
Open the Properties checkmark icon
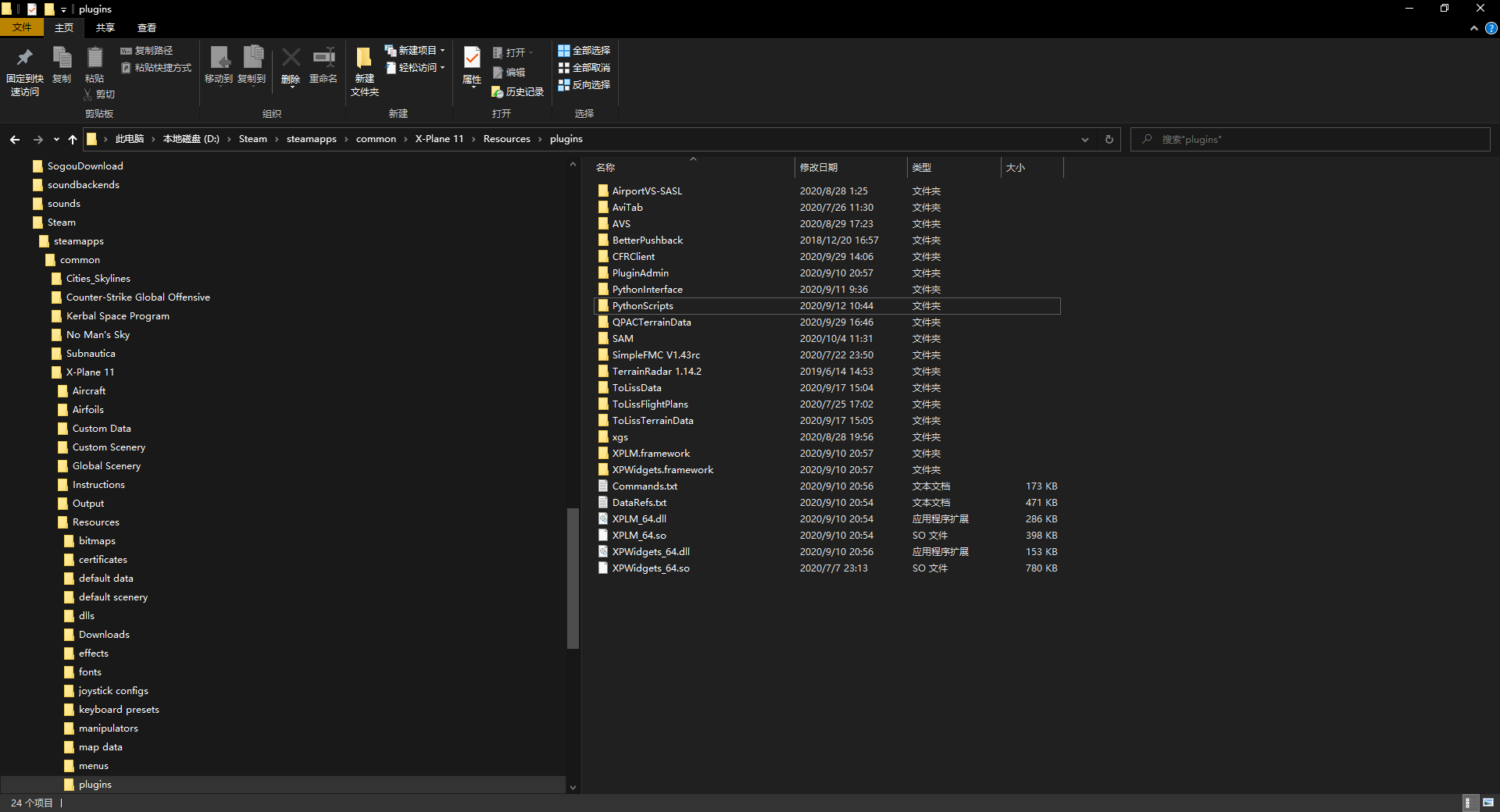472,66
